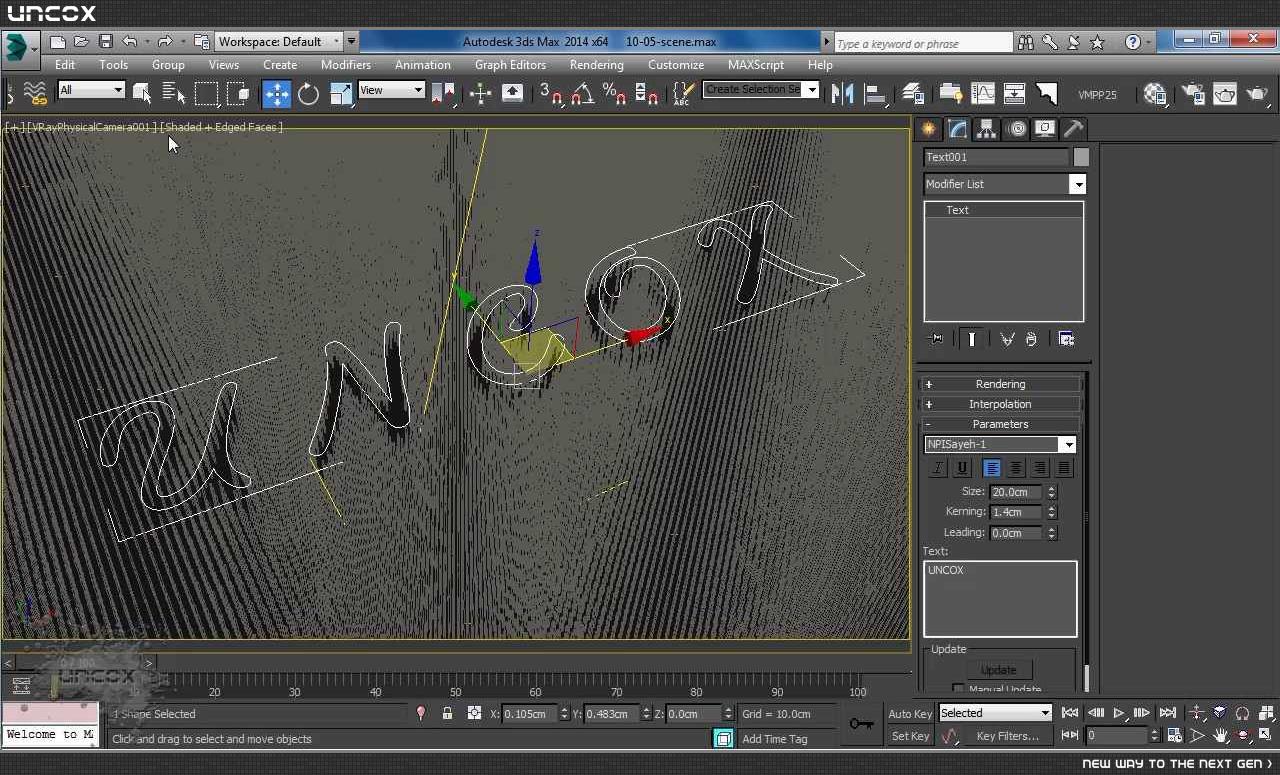This screenshot has width=1280, height=775.
Task: Open the Material Editor
Action: (1155, 94)
